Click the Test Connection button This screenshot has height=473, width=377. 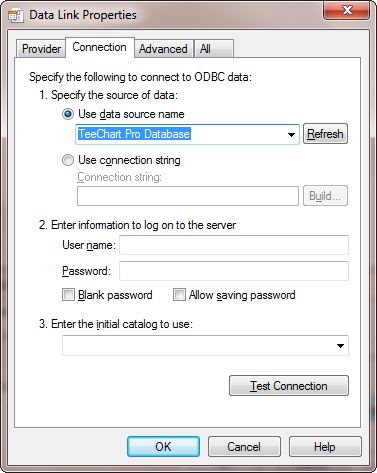[x=289, y=386]
